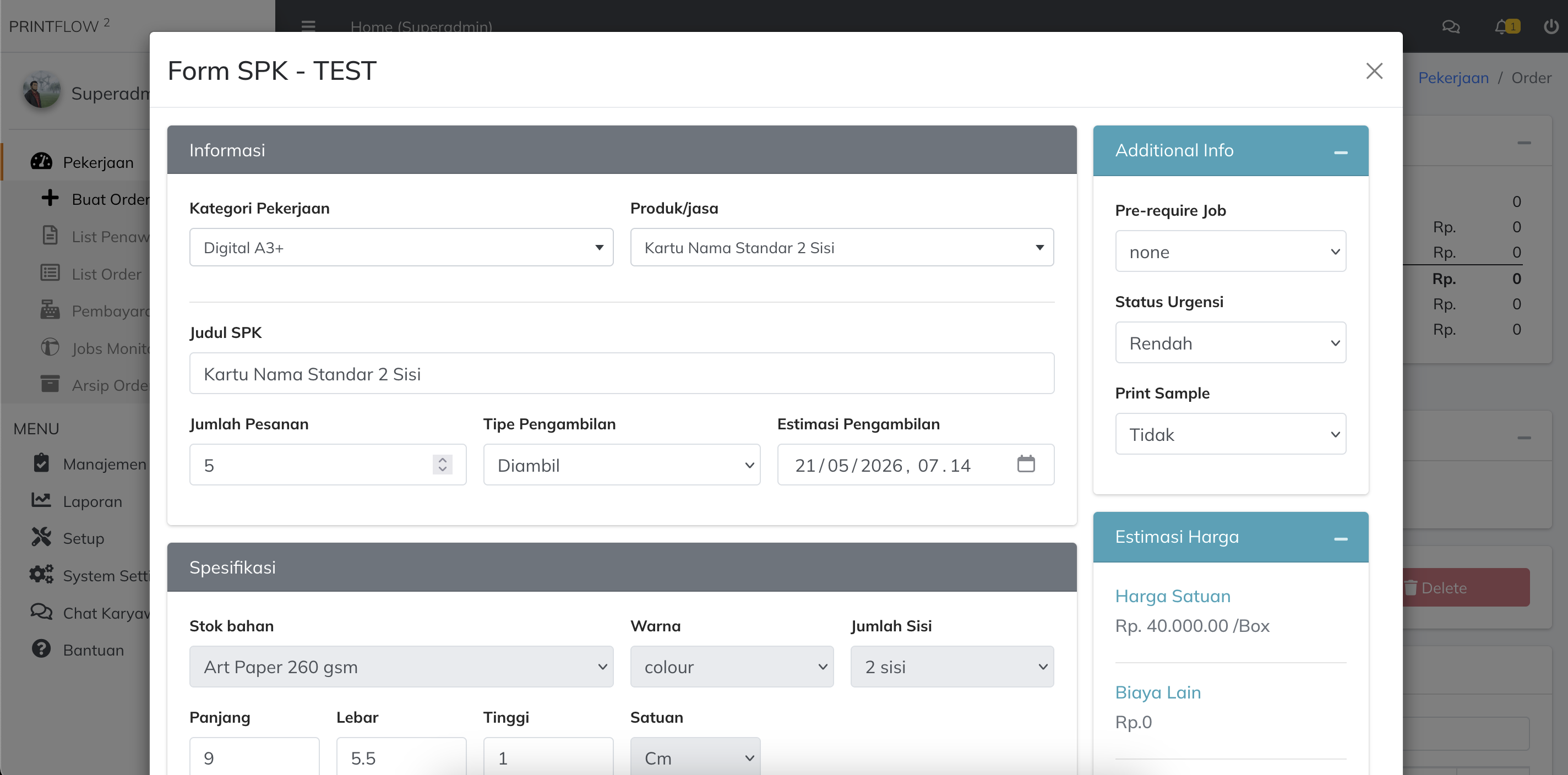The height and width of the screenshot is (775, 1568).
Task: Open the Pre-require Job dropdown
Action: pyautogui.click(x=1230, y=251)
